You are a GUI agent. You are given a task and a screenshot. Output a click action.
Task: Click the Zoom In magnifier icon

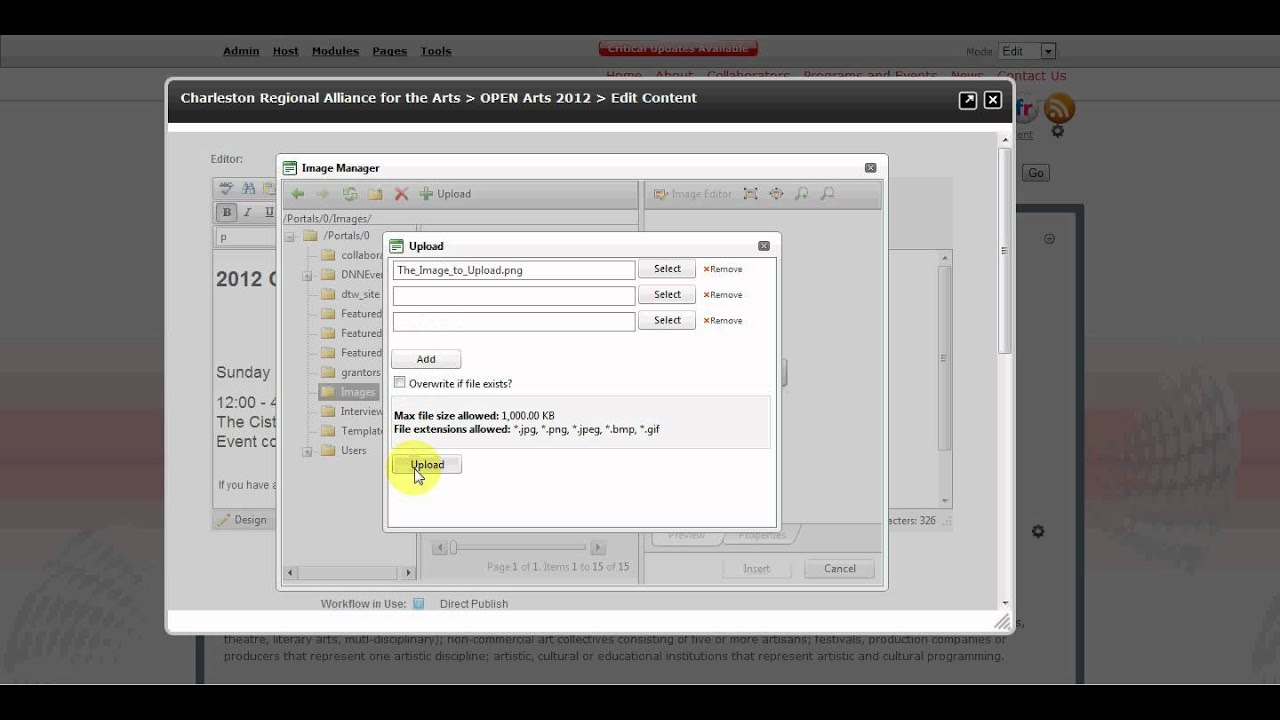pos(801,194)
